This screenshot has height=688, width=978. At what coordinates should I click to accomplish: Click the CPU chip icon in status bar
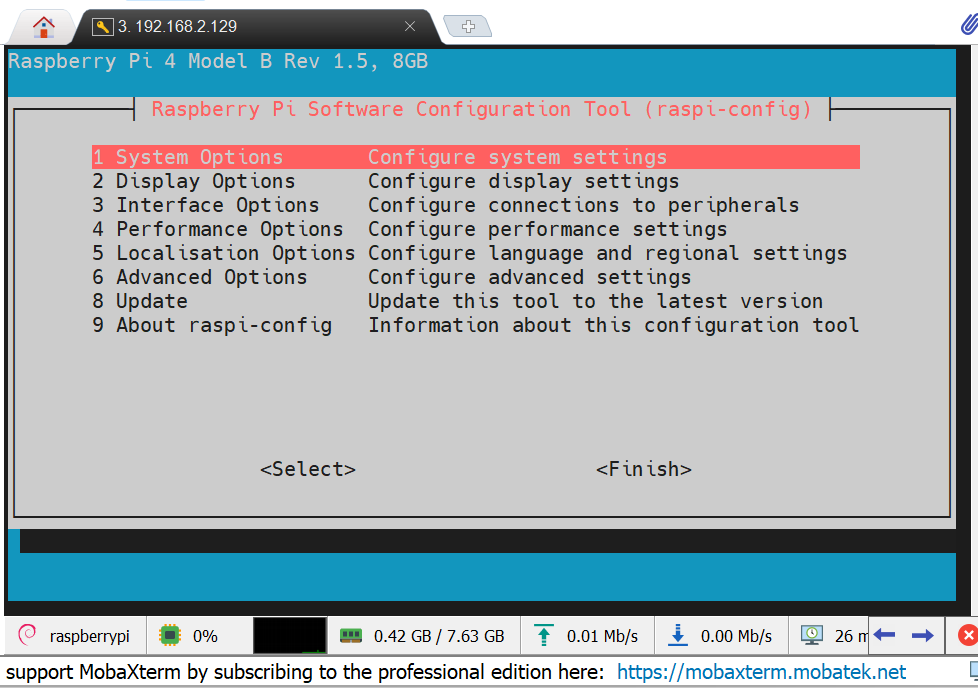tap(169, 636)
